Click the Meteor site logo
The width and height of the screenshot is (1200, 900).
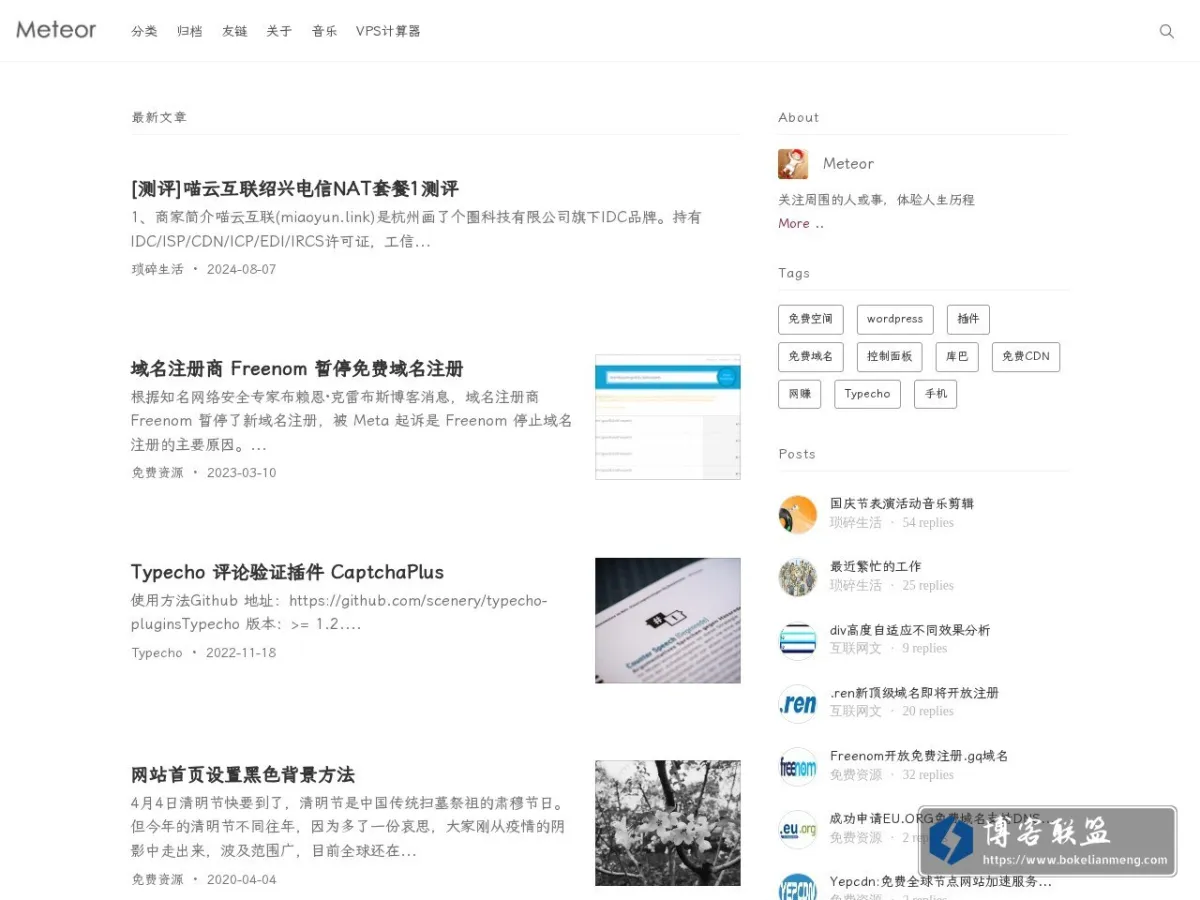[56, 30]
